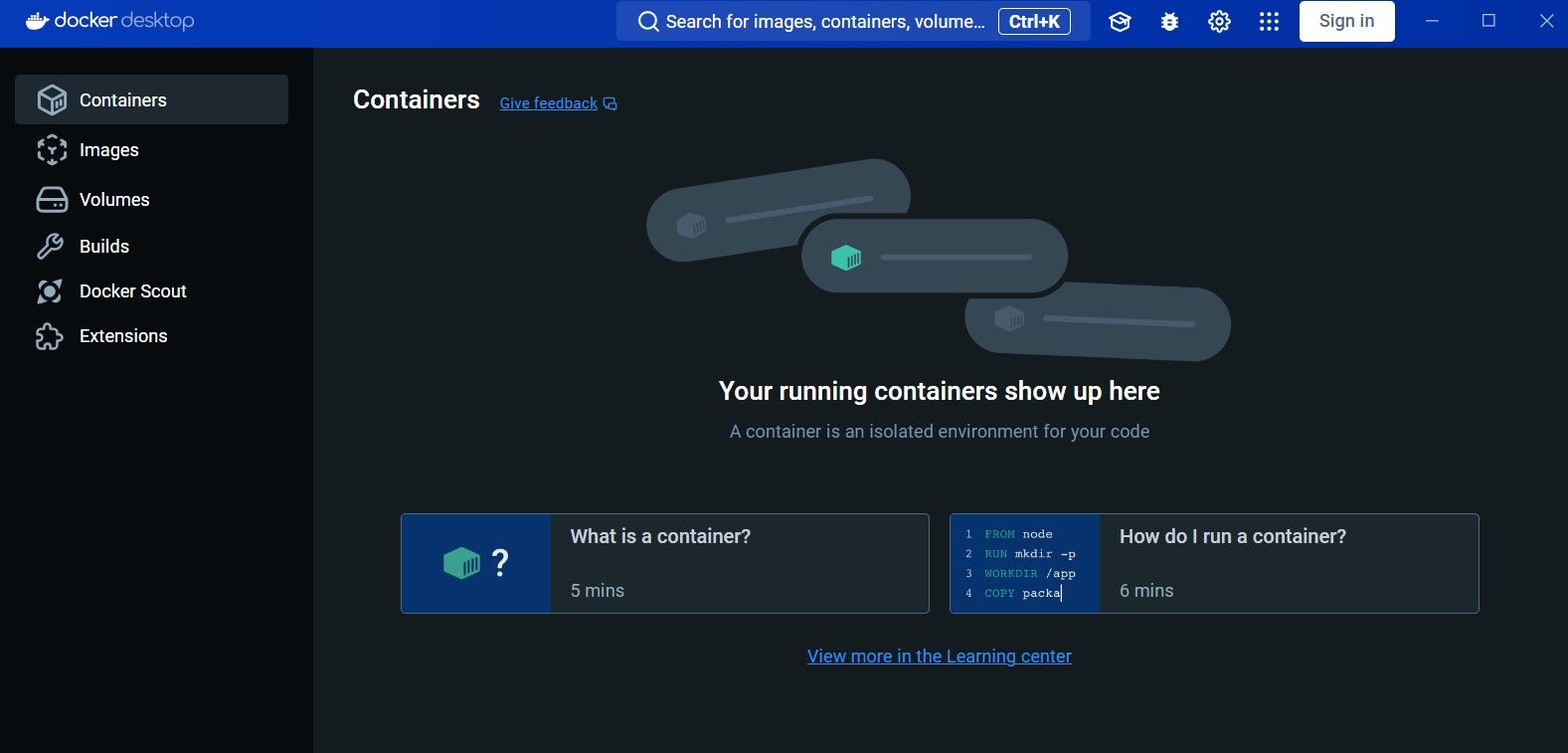The width and height of the screenshot is (1568, 753).
Task: Click the Sign in button
Action: (1347, 21)
